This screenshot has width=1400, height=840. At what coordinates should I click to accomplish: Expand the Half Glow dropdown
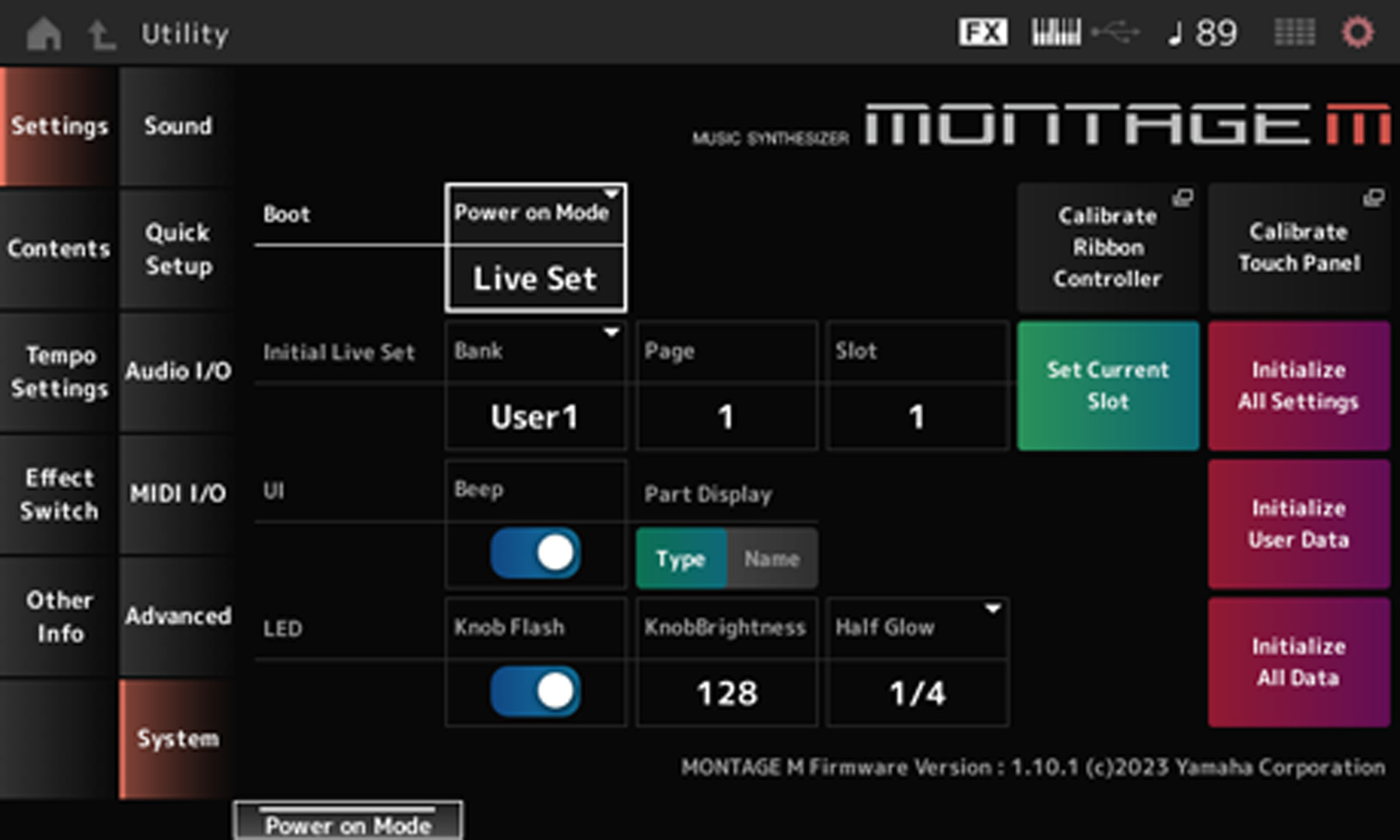(916, 628)
